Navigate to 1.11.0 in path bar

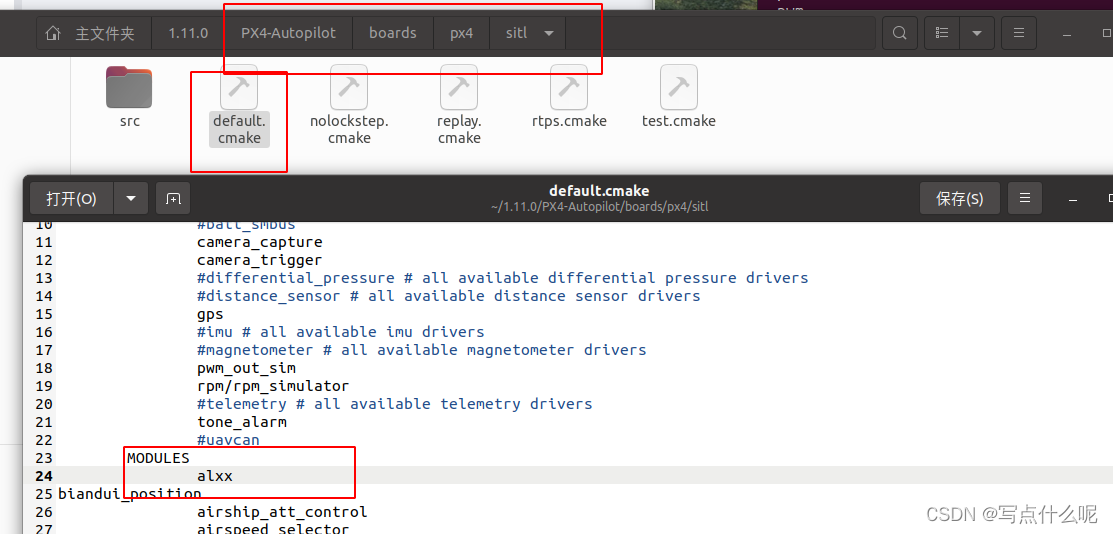click(x=188, y=33)
